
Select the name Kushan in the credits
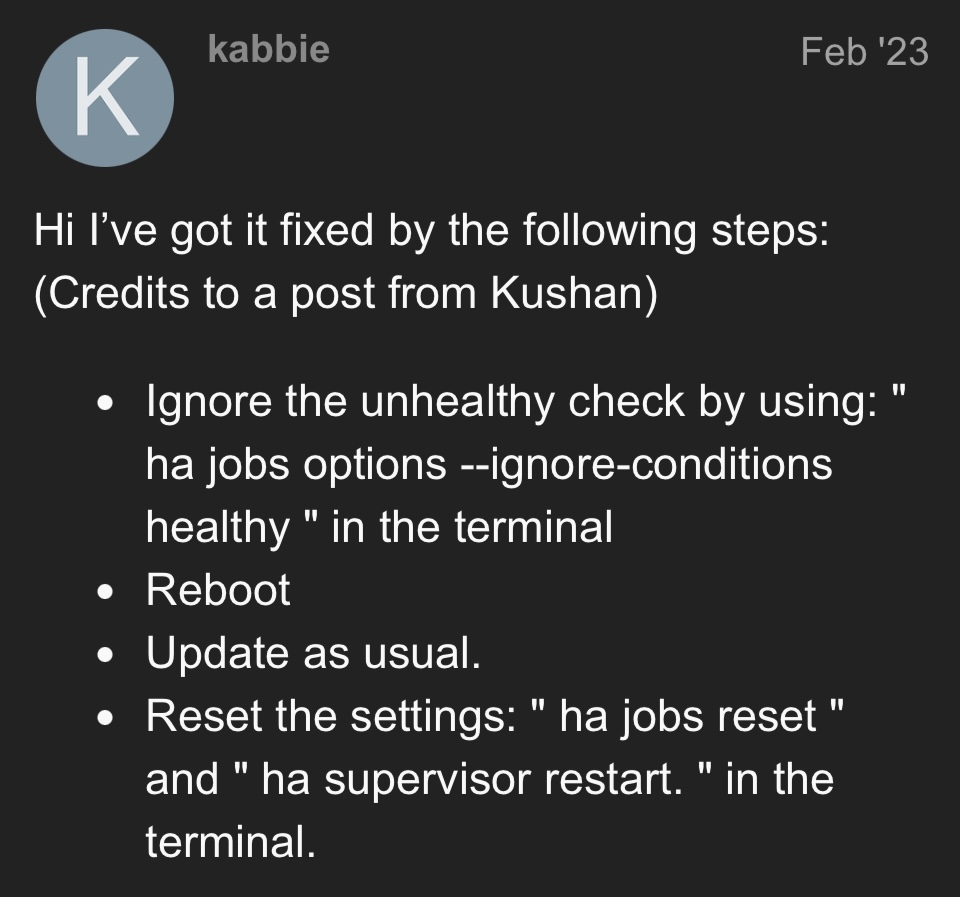pyautogui.click(x=568, y=293)
